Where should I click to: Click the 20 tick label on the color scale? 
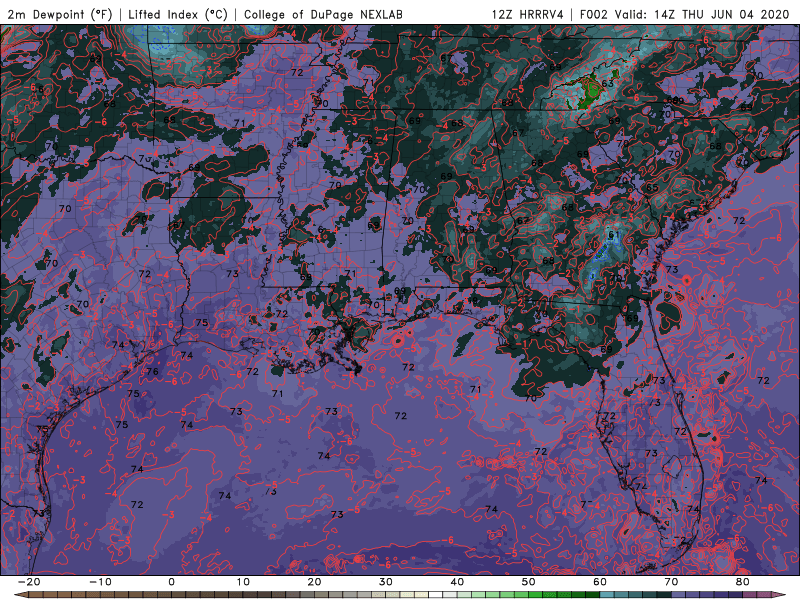pos(314,582)
